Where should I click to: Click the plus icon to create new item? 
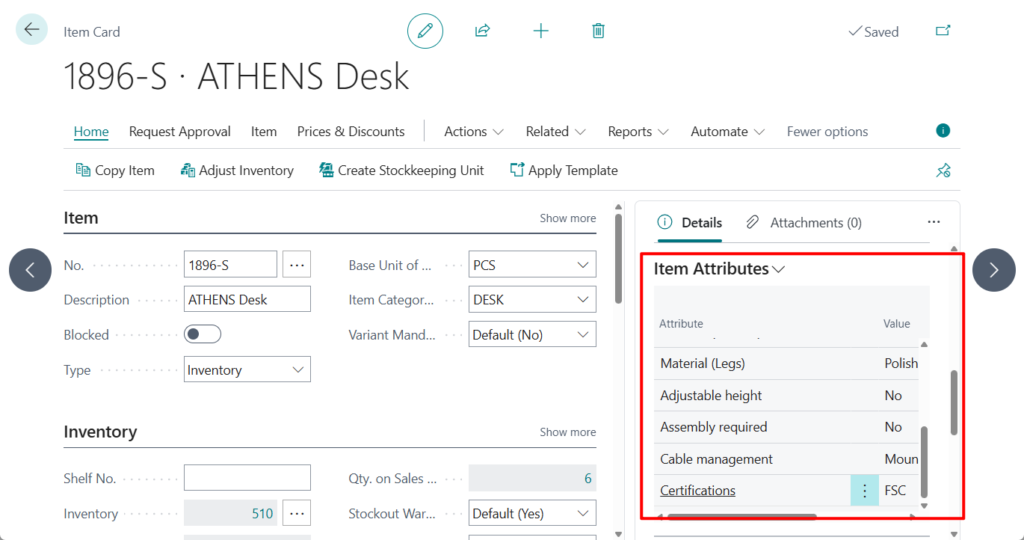coord(540,31)
